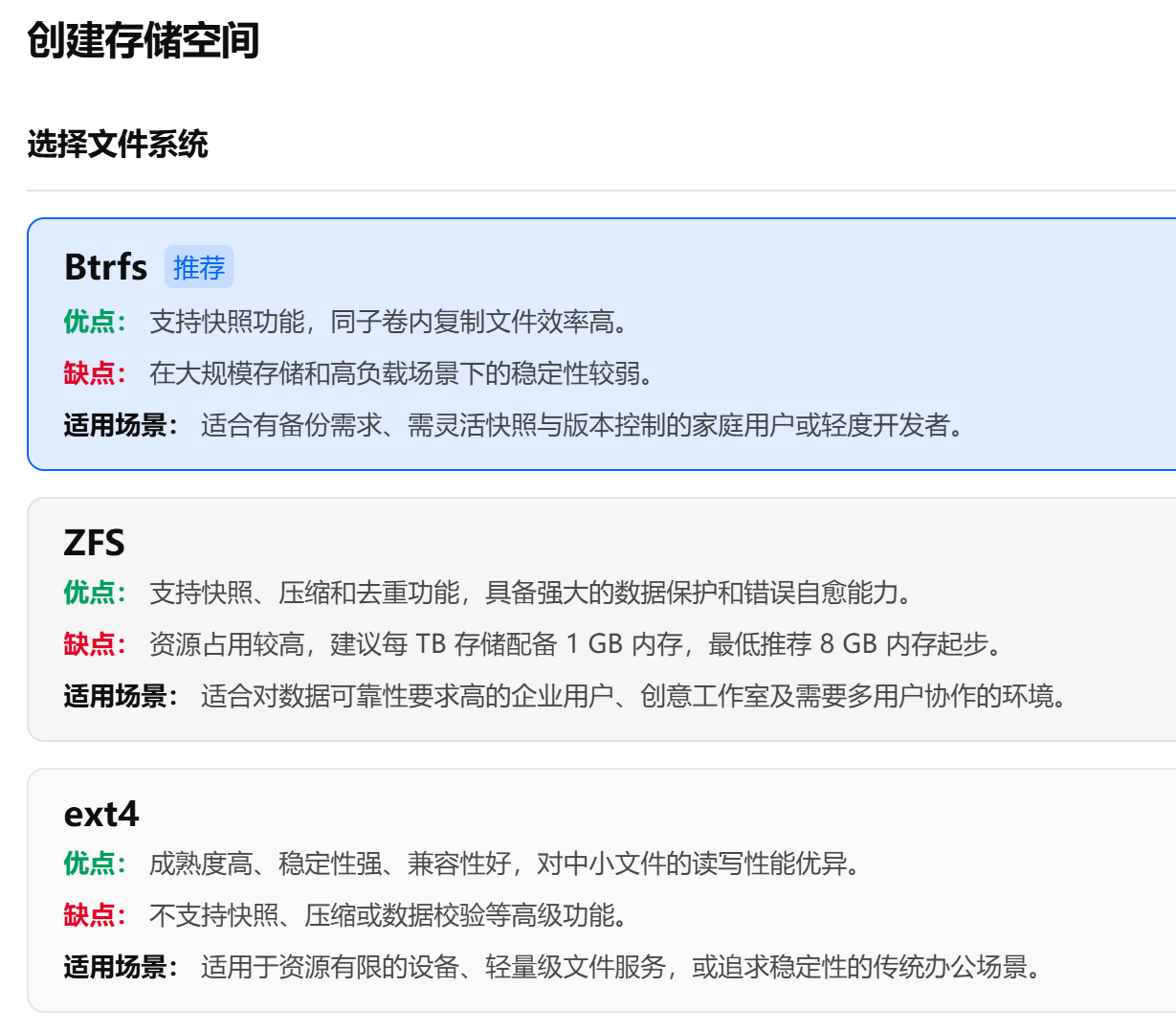Click the red 缺点 label under Btrfs
Screen dimensions: 1176x1032
(95, 373)
